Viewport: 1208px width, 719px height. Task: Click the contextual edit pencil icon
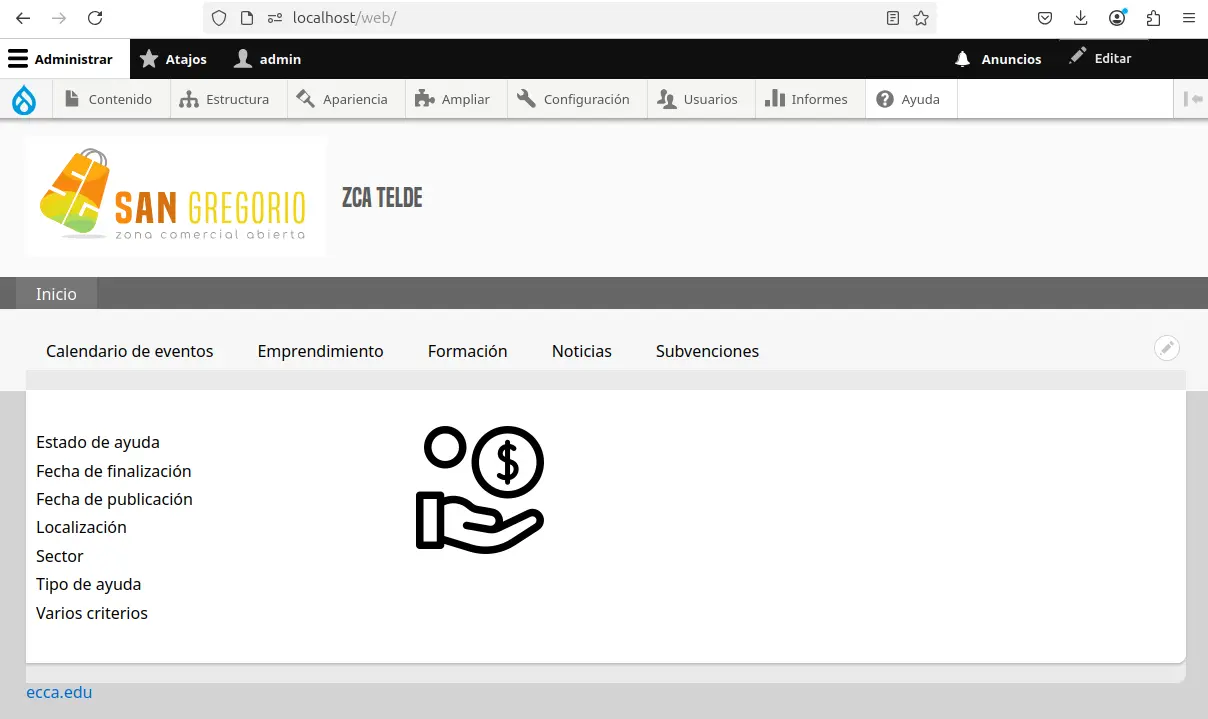pos(1166,348)
